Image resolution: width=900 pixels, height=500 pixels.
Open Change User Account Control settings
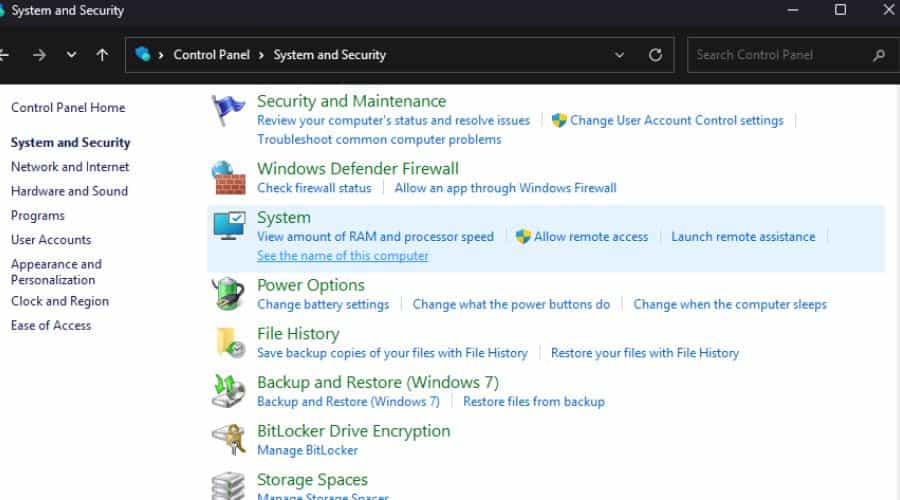(676, 120)
